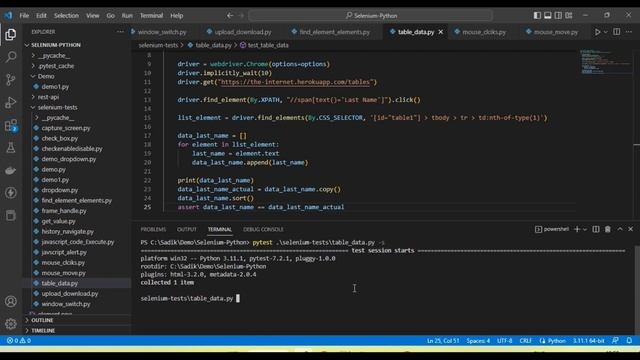Open editor more actions ellipsis
The width and height of the screenshot is (640, 360).
tap(629, 32)
